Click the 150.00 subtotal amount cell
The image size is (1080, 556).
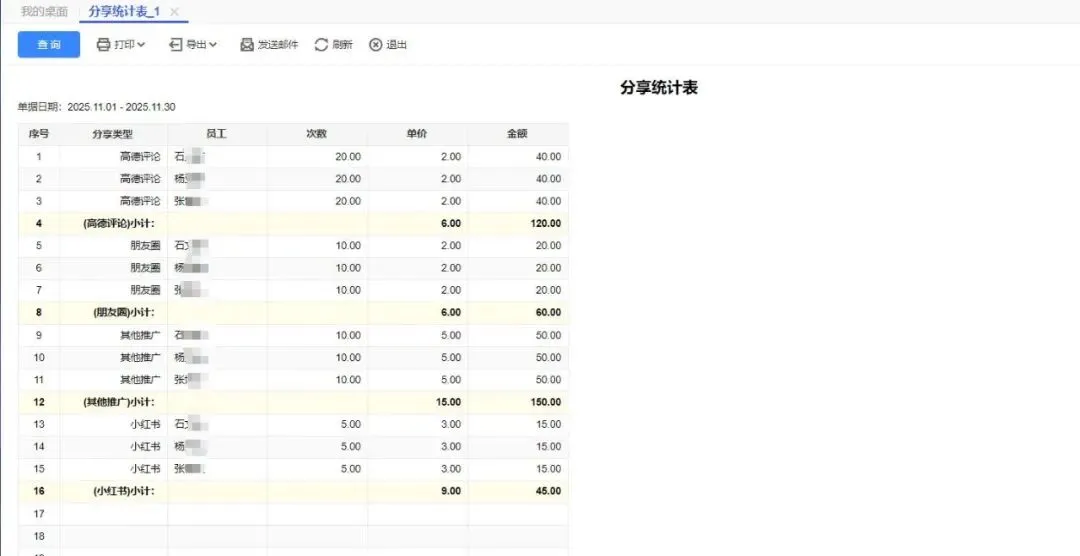[545, 402]
